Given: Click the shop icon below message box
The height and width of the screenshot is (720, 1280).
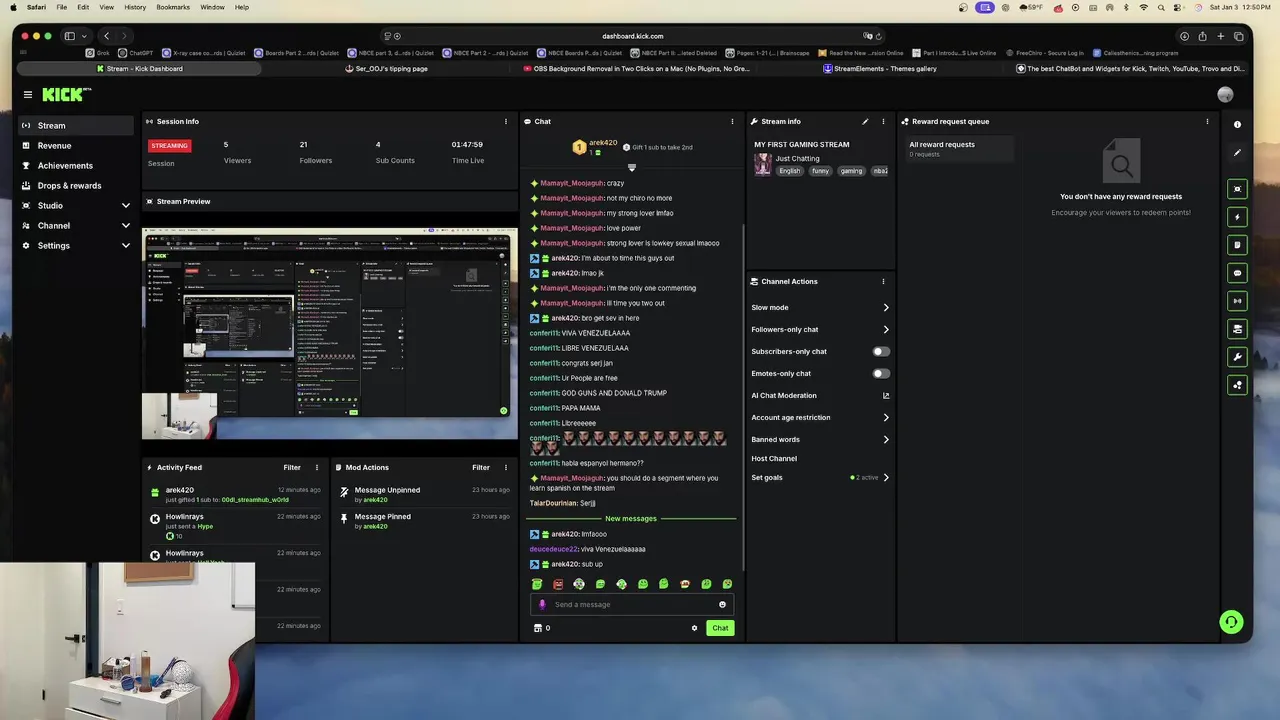Looking at the screenshot, I should click(x=537, y=628).
